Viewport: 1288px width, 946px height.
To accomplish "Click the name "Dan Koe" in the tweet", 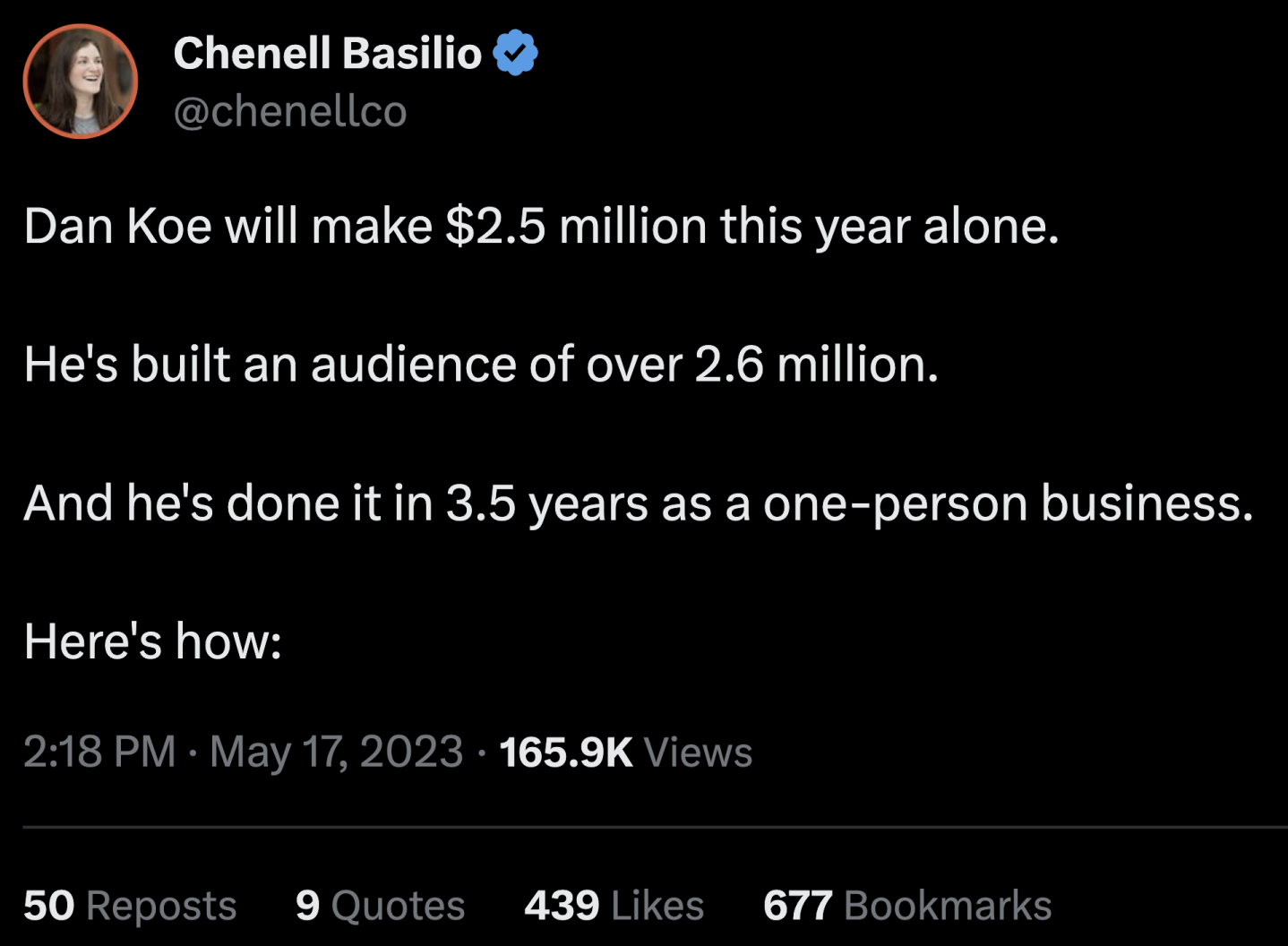I will 116,225.
